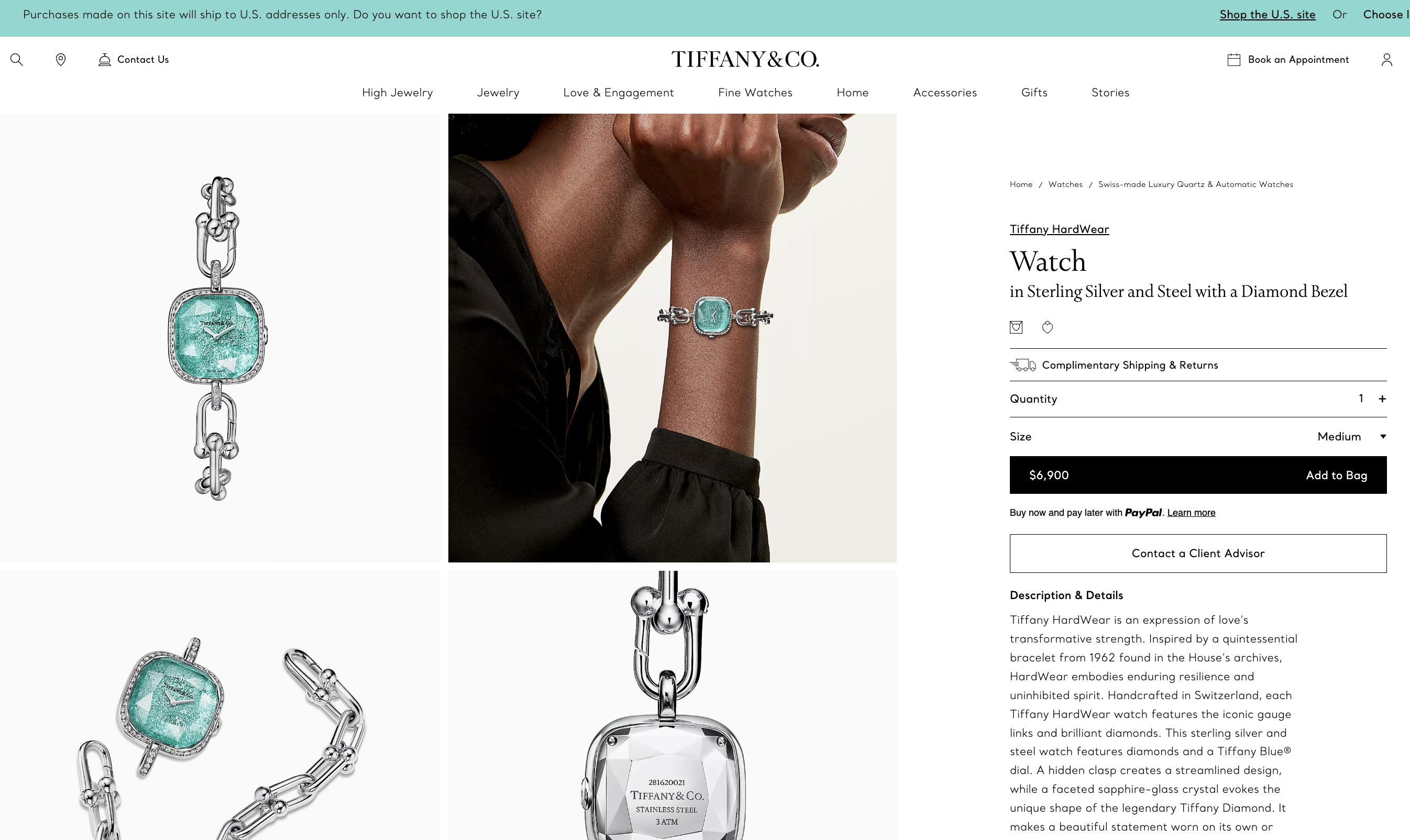Viewport: 1410px width, 840px height.
Task: Open the Tiffany HardWear collection link
Action: pos(1059,229)
